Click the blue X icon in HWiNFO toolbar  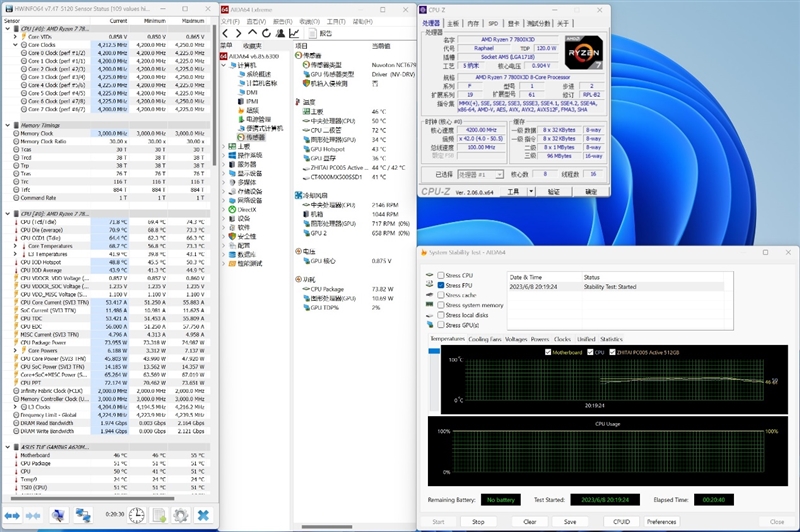203,516
